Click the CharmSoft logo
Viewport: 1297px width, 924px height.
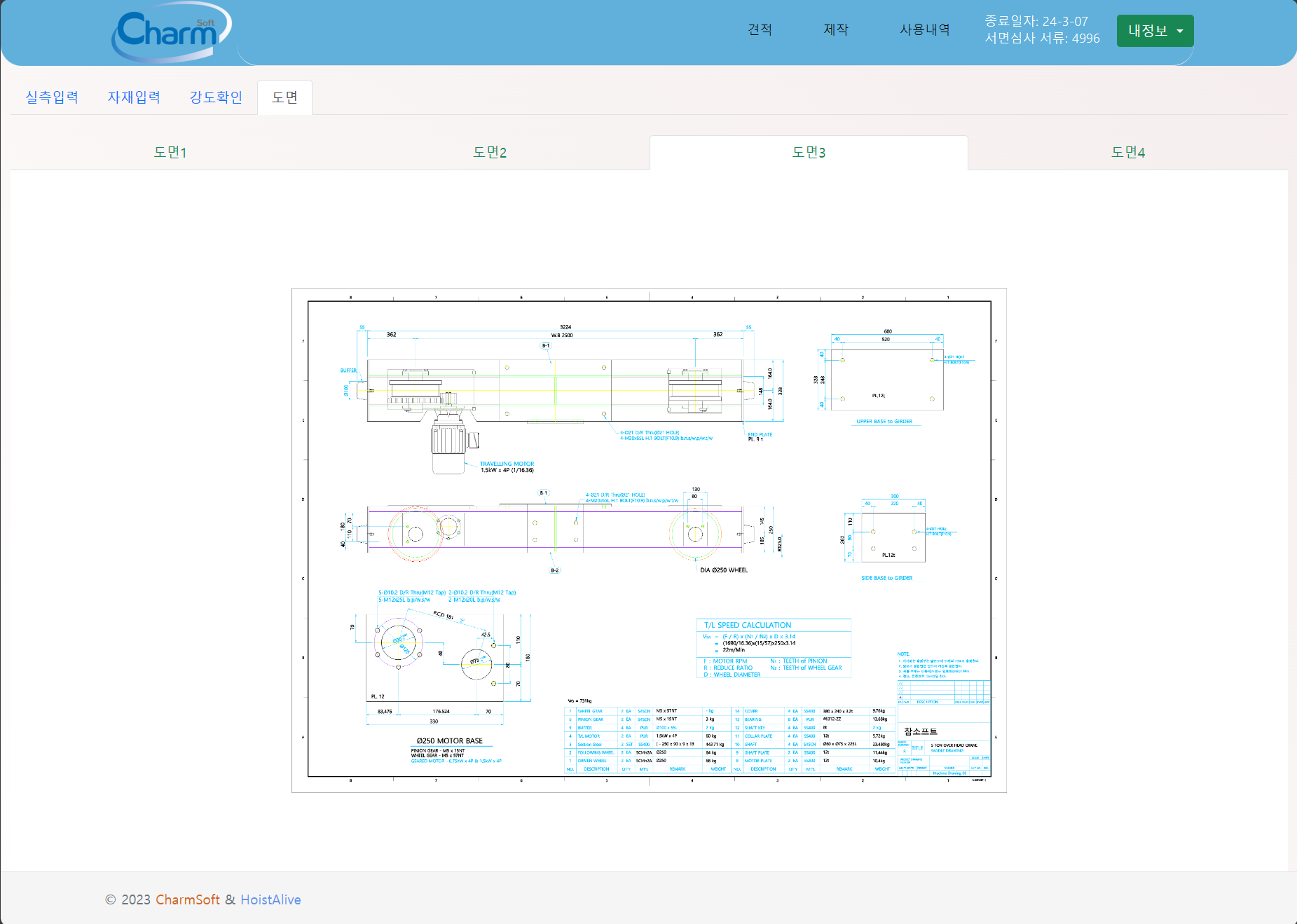click(x=171, y=32)
